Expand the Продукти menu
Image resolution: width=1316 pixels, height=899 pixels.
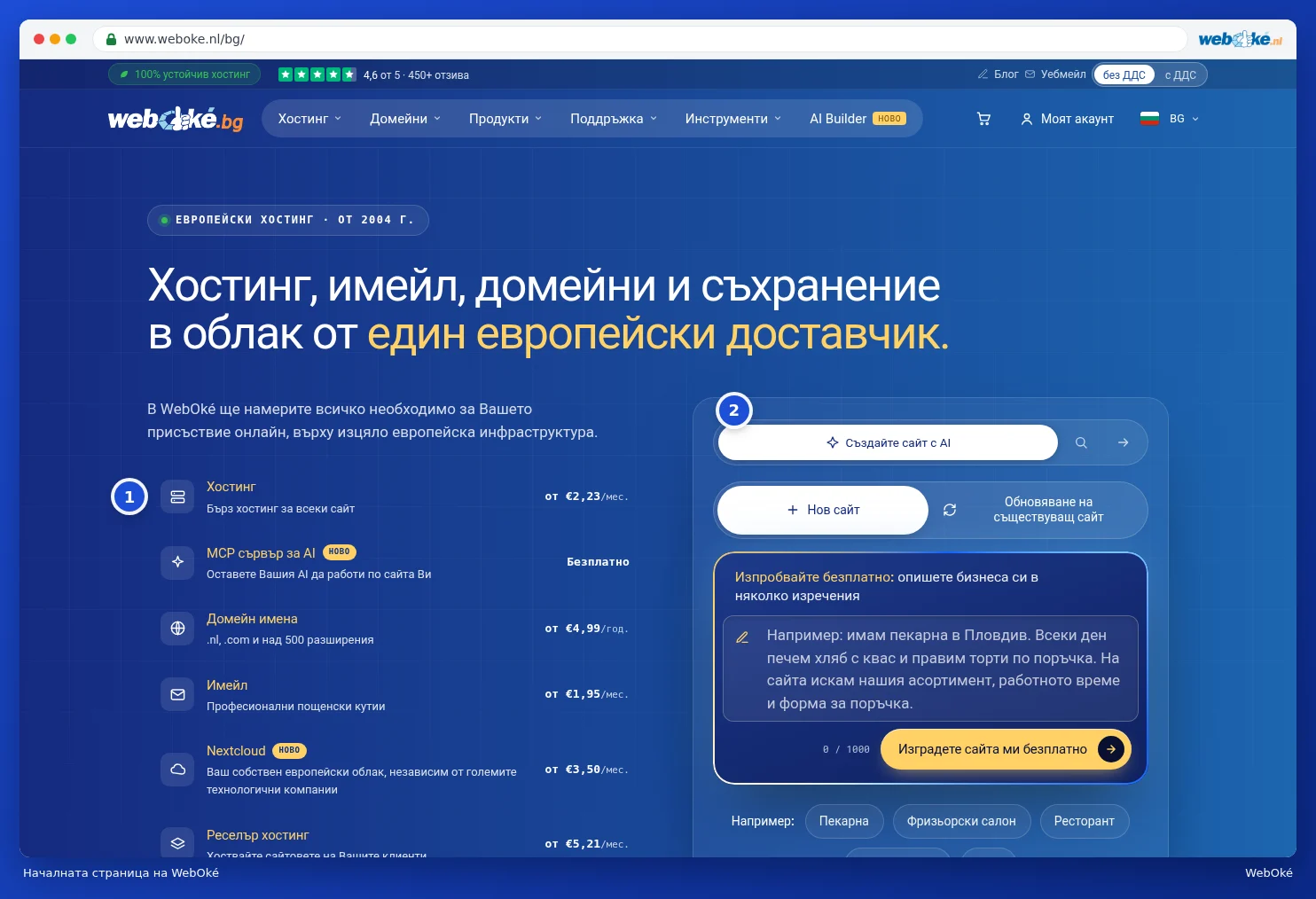click(505, 119)
